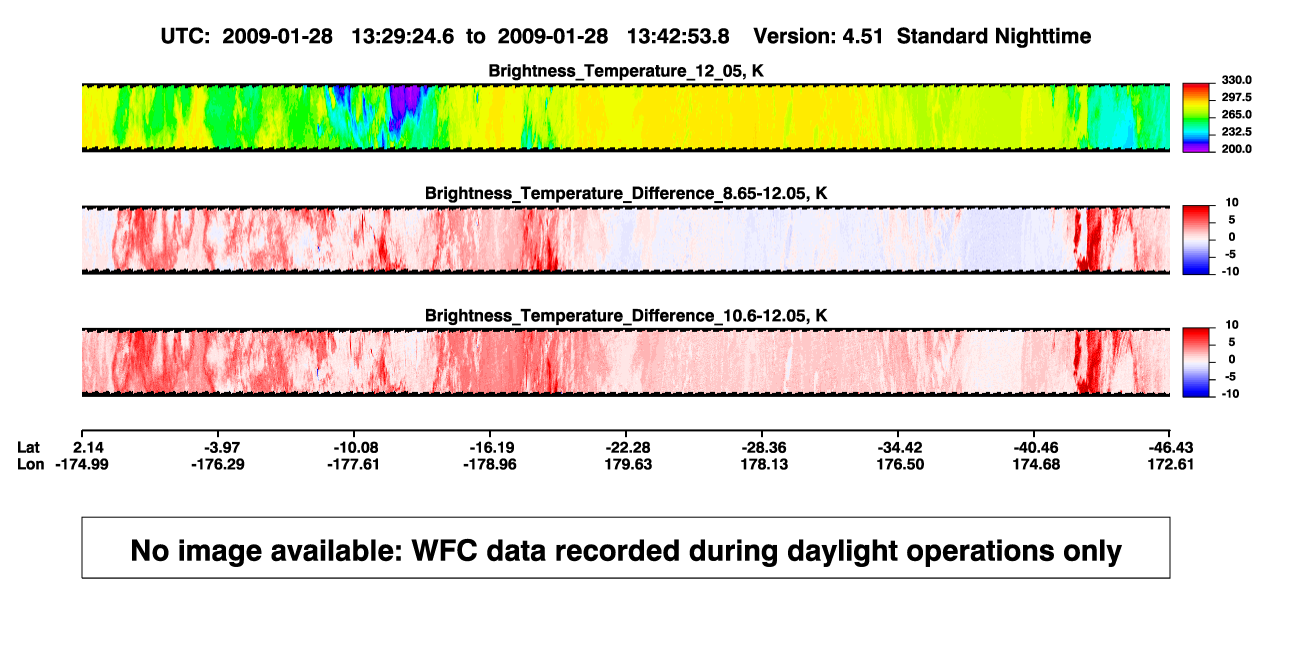Click longitude value -177.61

tap(354, 464)
